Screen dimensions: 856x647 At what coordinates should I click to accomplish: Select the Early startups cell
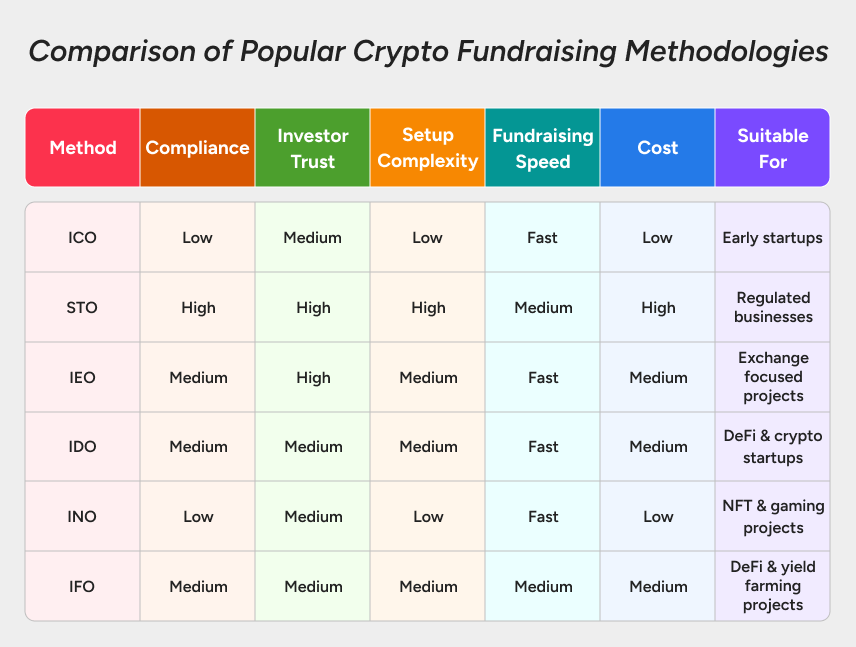(772, 238)
